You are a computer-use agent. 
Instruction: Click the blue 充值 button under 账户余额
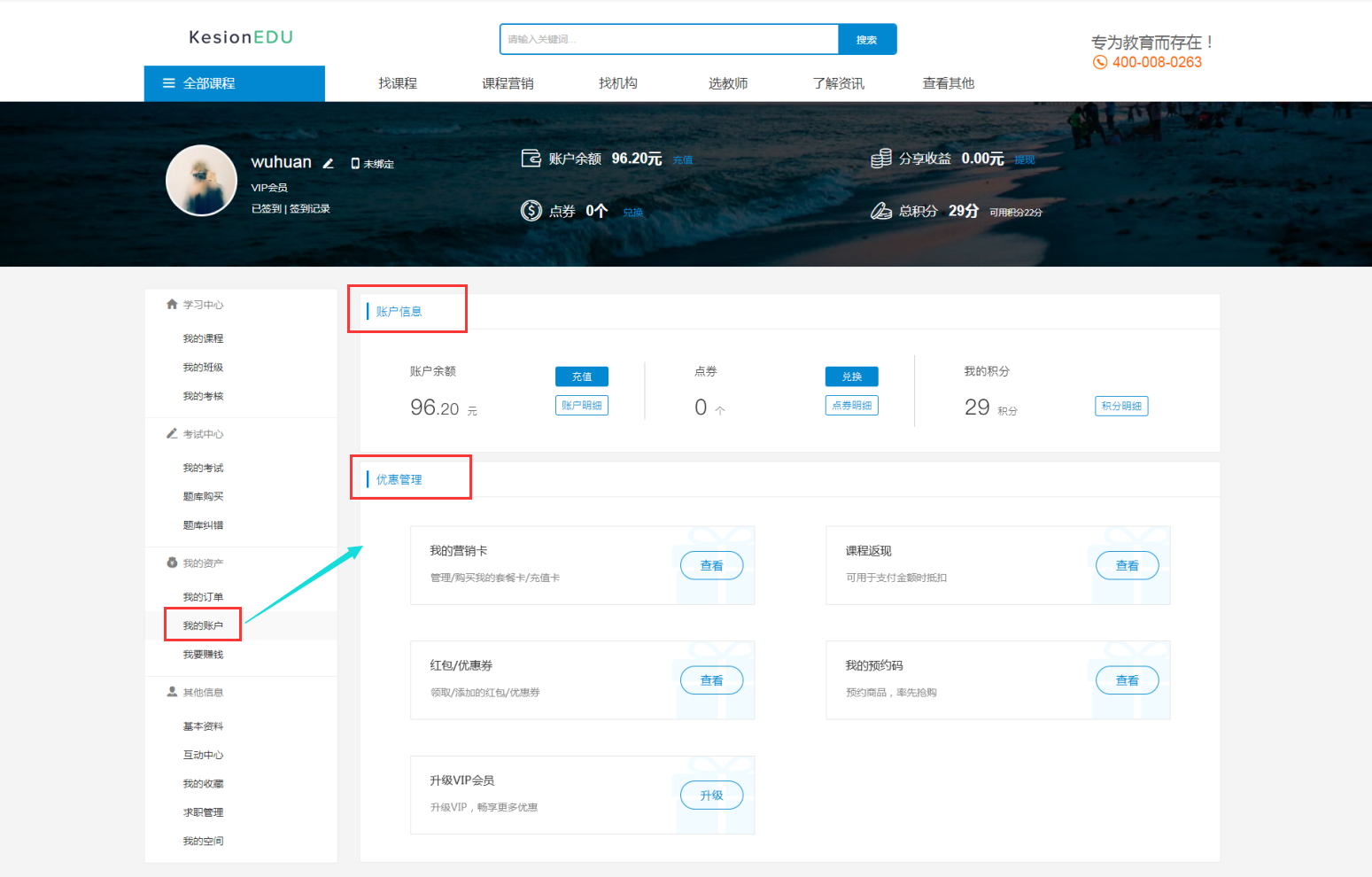(581, 376)
